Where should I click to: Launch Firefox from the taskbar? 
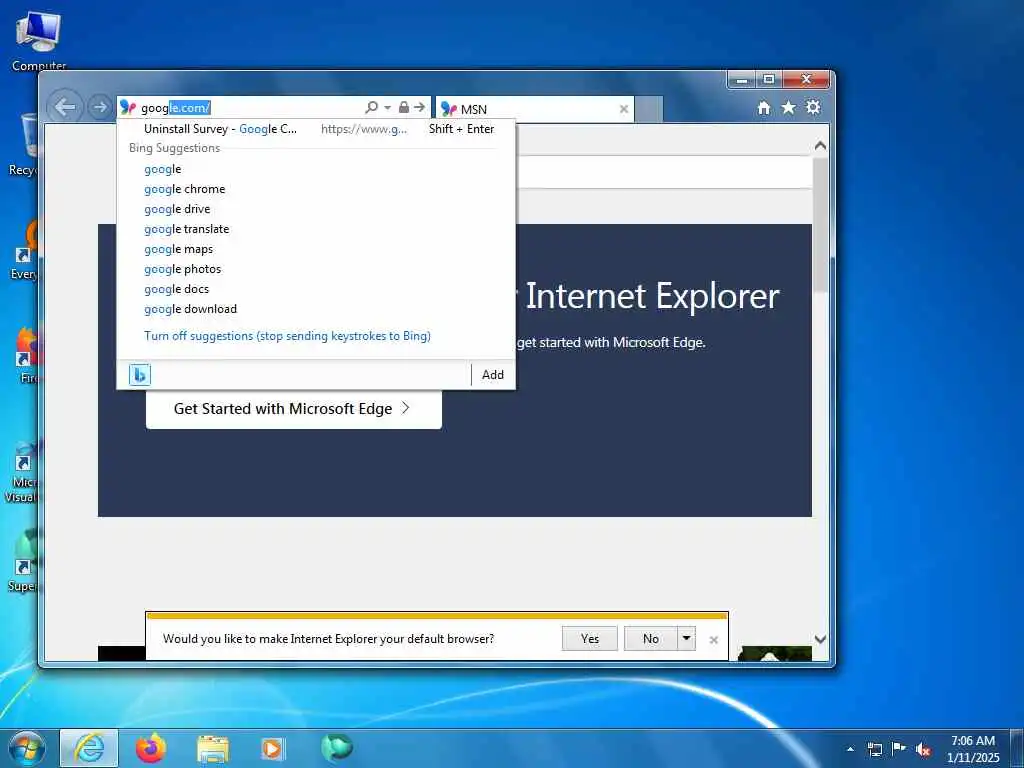click(151, 748)
